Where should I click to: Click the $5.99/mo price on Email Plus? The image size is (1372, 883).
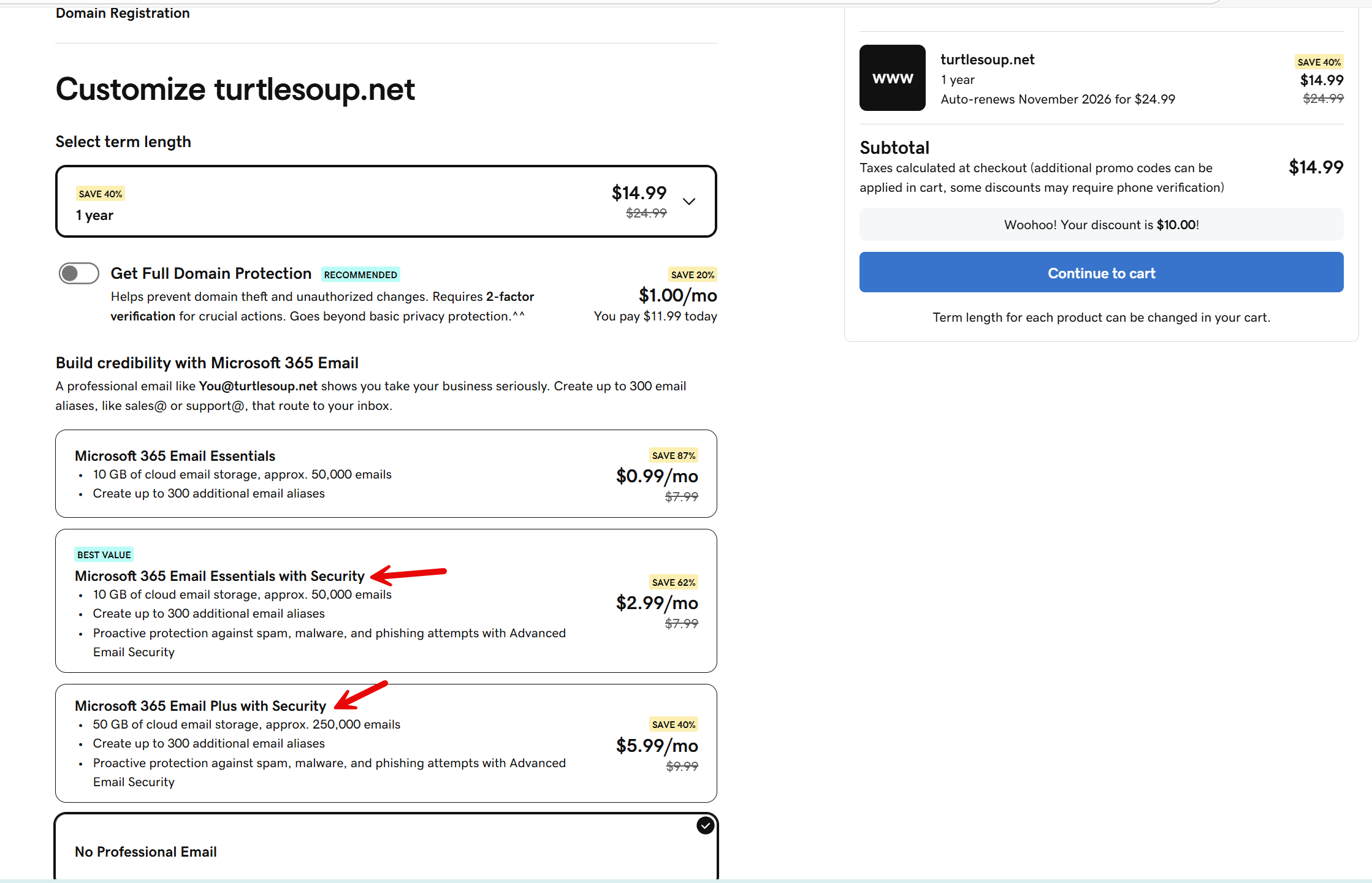(657, 746)
